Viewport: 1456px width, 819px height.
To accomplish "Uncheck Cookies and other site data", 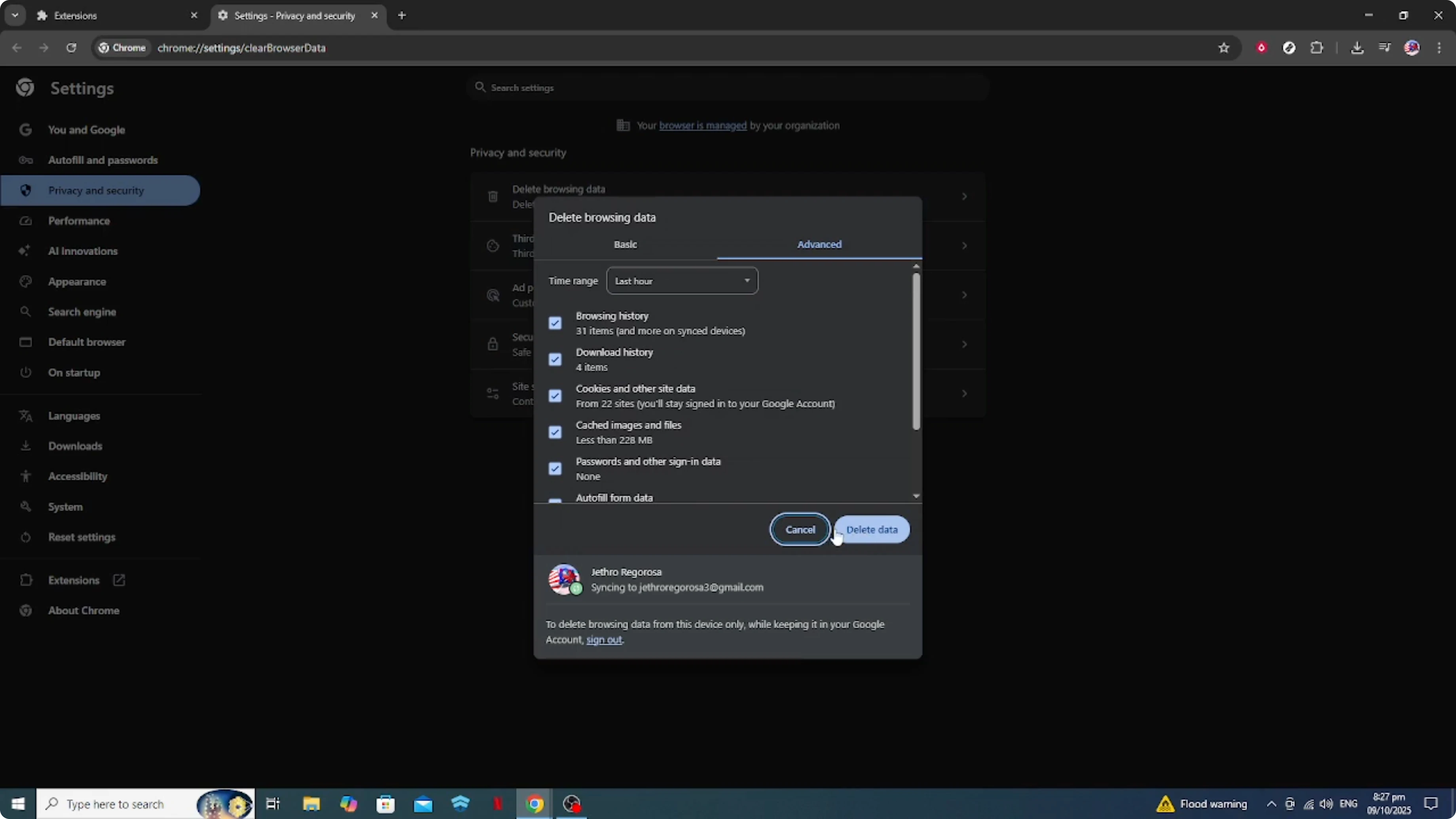I will 555,396.
